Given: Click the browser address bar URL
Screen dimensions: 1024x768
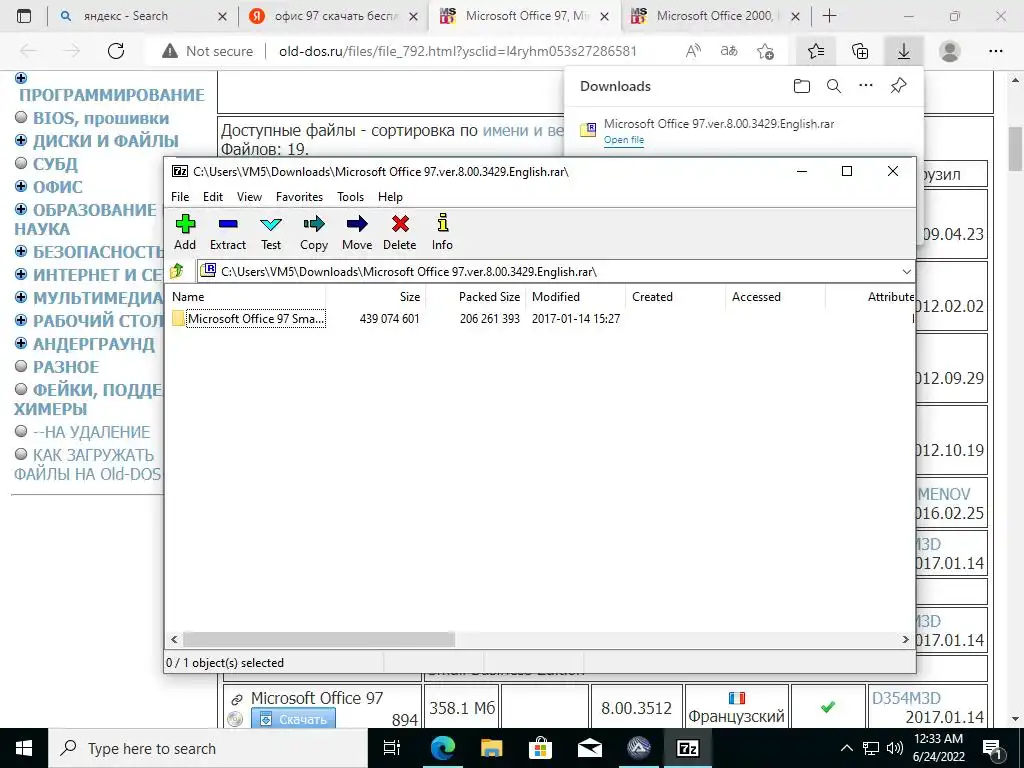Looking at the screenshot, I should (x=457, y=51).
